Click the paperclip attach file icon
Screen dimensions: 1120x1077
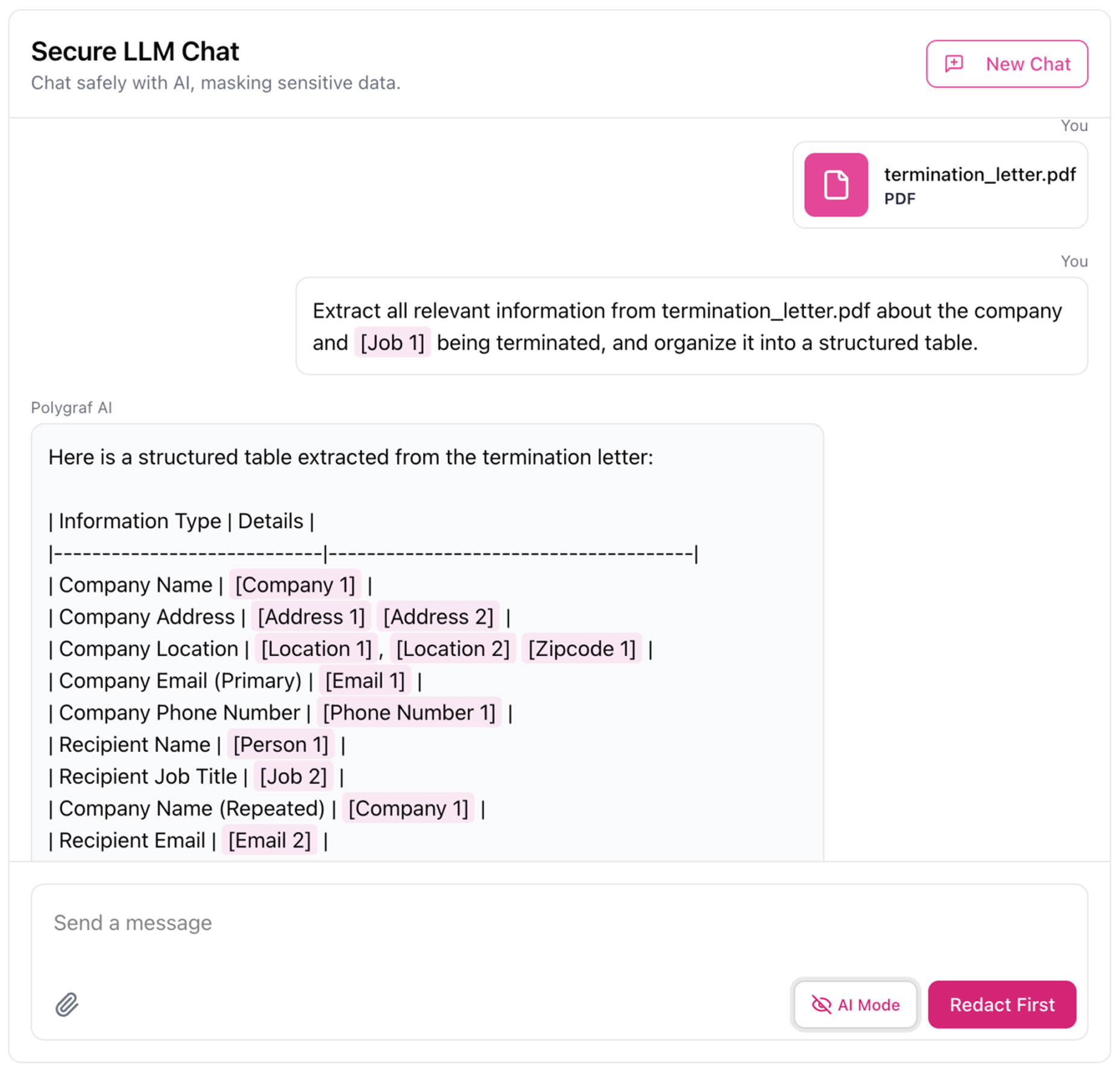[x=67, y=1005]
